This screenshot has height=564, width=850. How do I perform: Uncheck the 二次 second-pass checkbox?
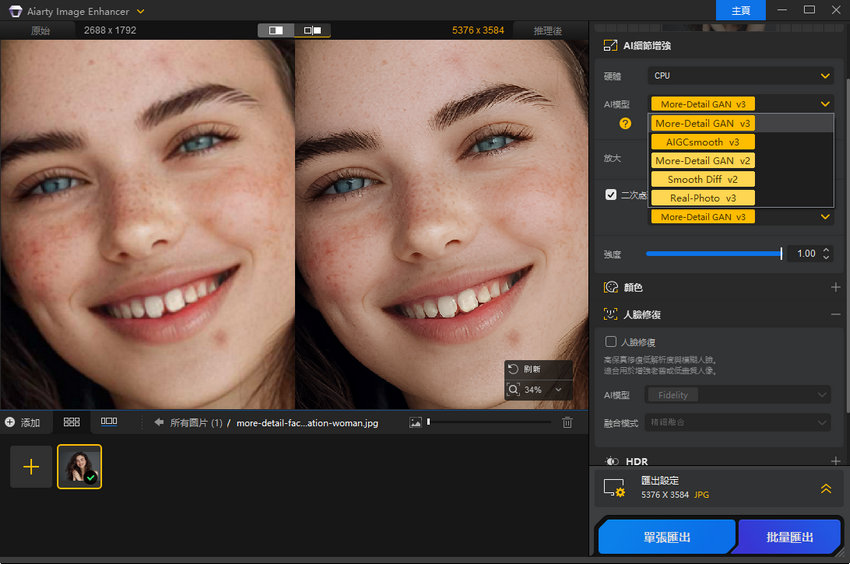click(x=611, y=194)
